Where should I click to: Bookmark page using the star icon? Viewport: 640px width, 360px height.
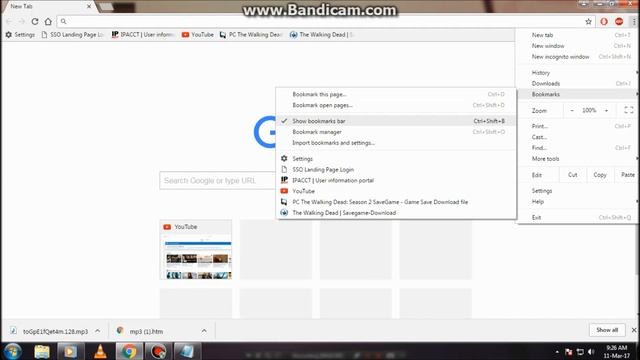(588, 22)
